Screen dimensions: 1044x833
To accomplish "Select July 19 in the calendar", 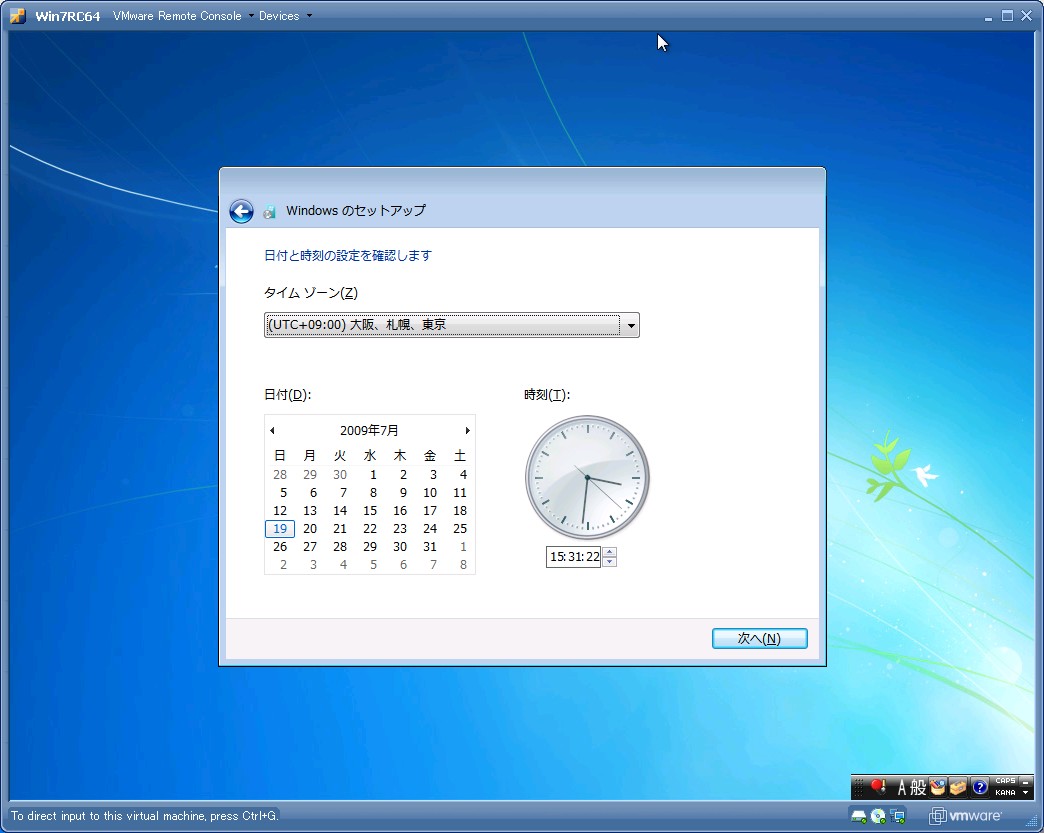I will pyautogui.click(x=280, y=529).
